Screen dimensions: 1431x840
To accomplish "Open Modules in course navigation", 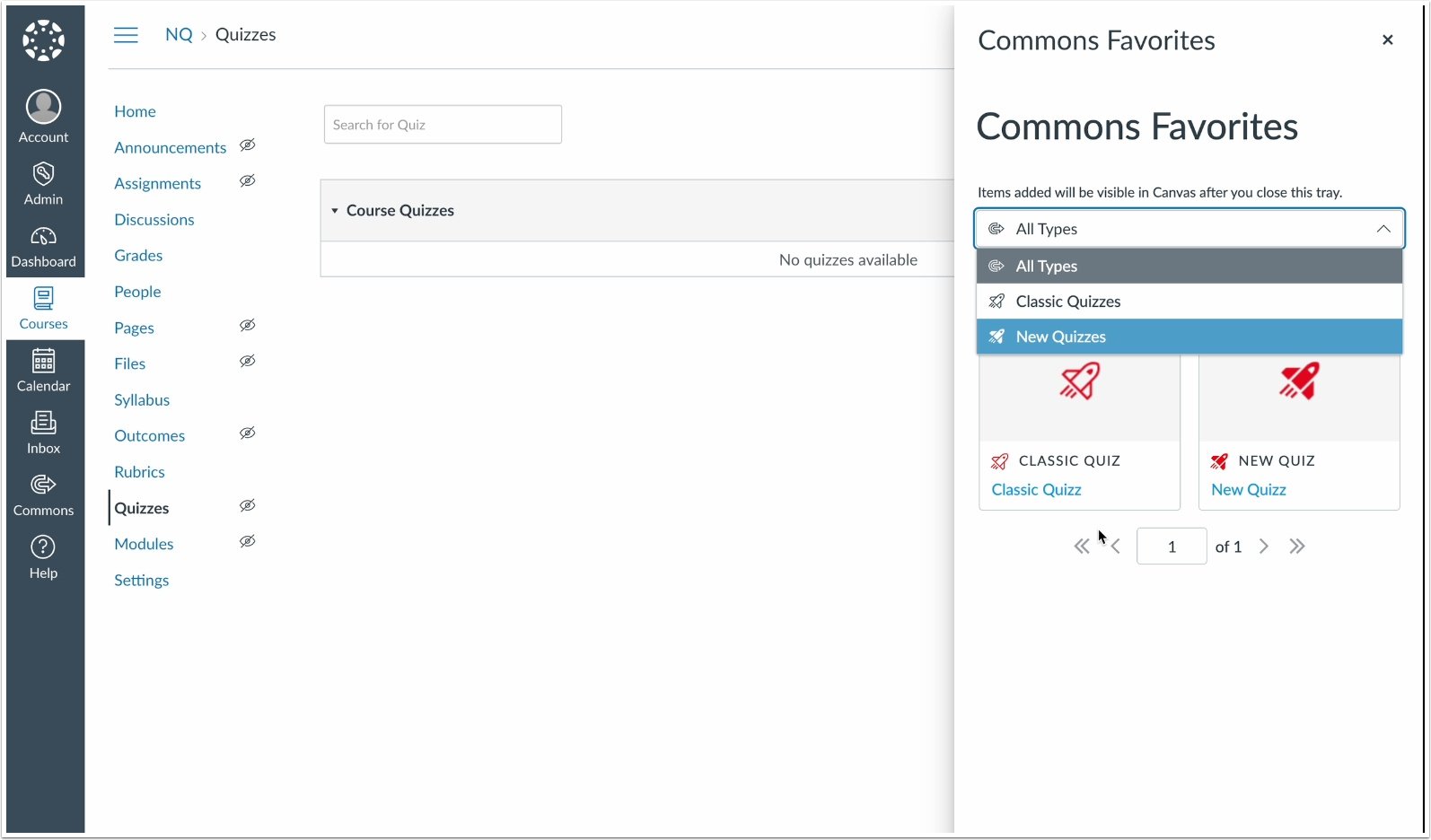I will [144, 544].
